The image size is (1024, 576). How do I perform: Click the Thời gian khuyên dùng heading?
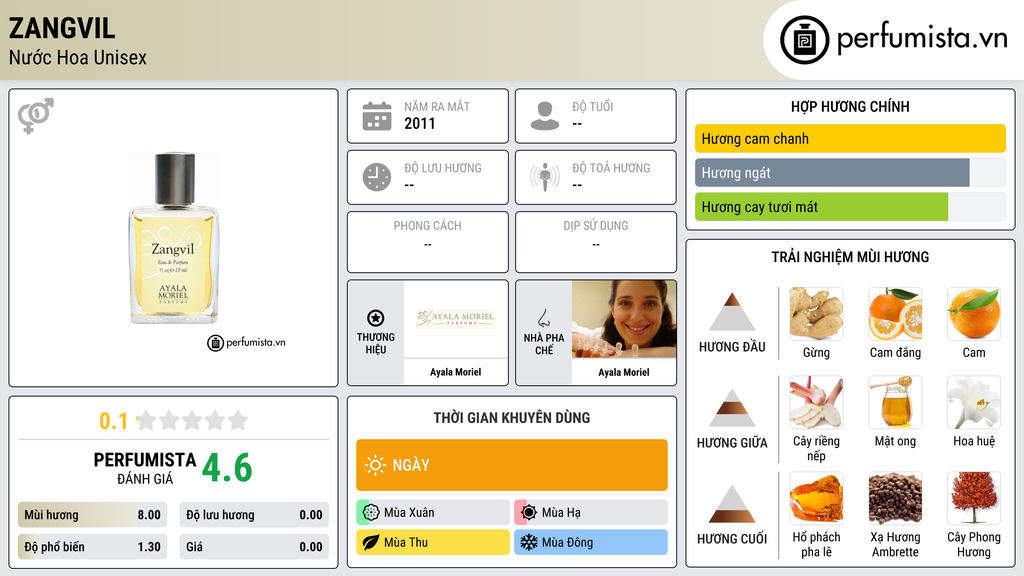pyautogui.click(x=512, y=417)
